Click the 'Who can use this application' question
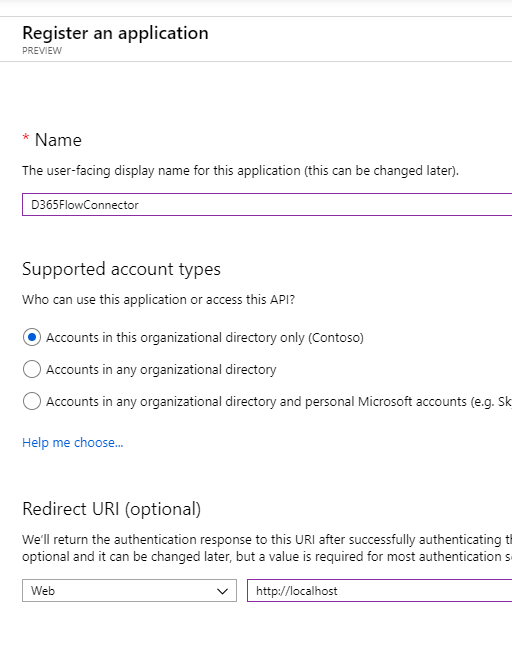Screen dimensions: 512x671 pos(159,300)
